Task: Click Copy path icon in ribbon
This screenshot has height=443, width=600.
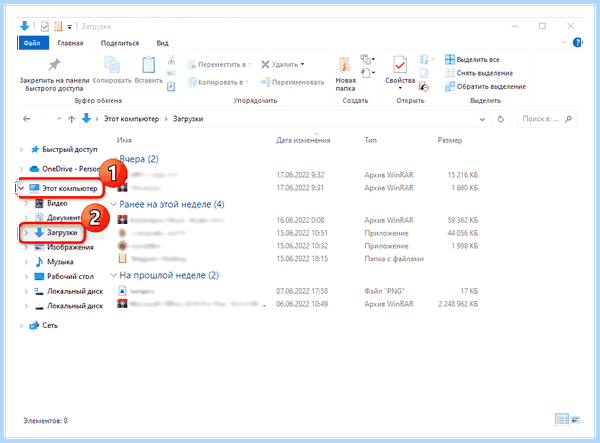Action: [171, 73]
